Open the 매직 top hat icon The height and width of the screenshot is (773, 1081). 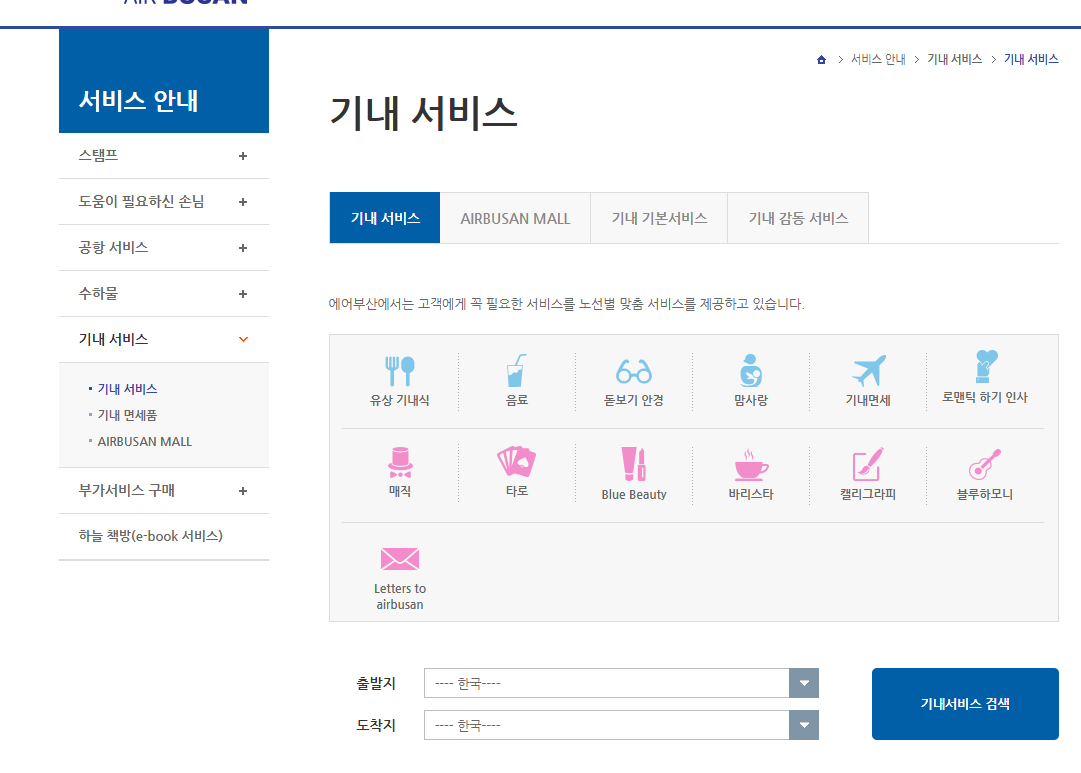pyautogui.click(x=400, y=463)
